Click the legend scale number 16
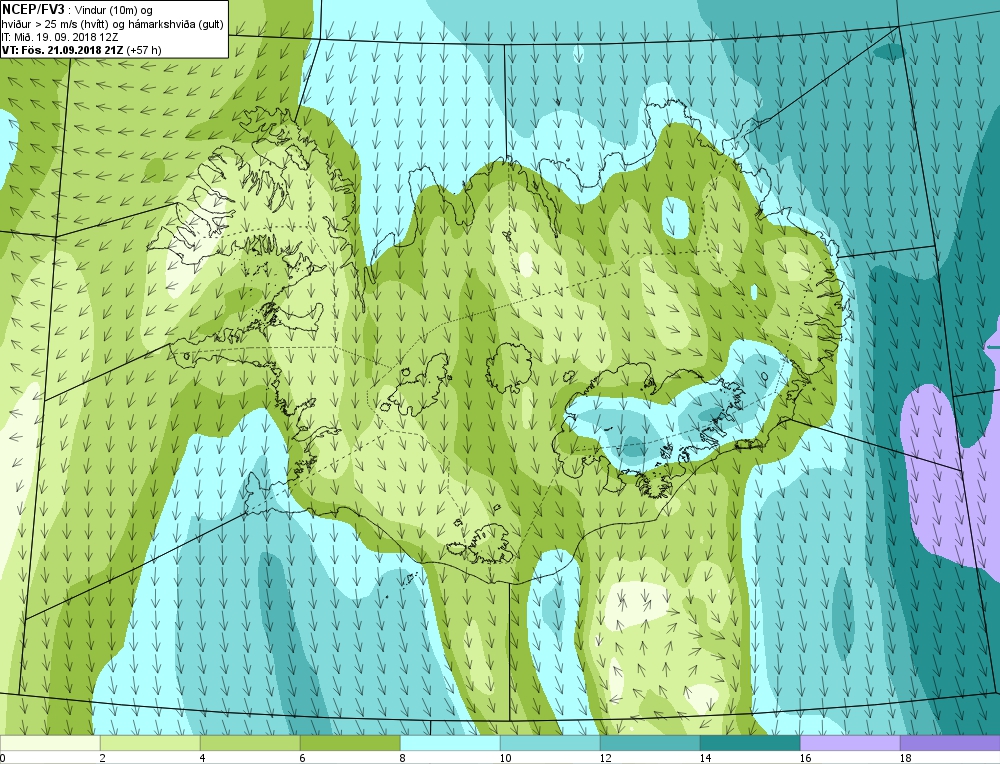 [805, 758]
